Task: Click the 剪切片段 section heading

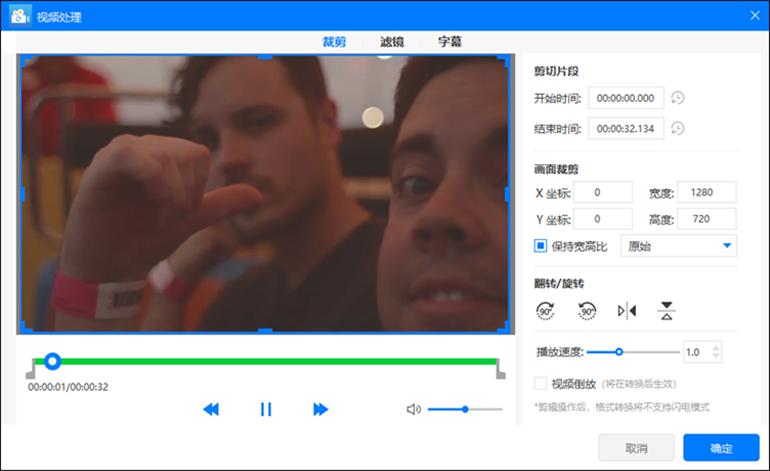Action: point(556,71)
